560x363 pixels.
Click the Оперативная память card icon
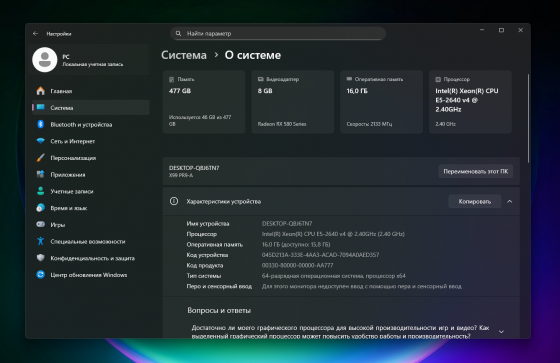coord(349,79)
